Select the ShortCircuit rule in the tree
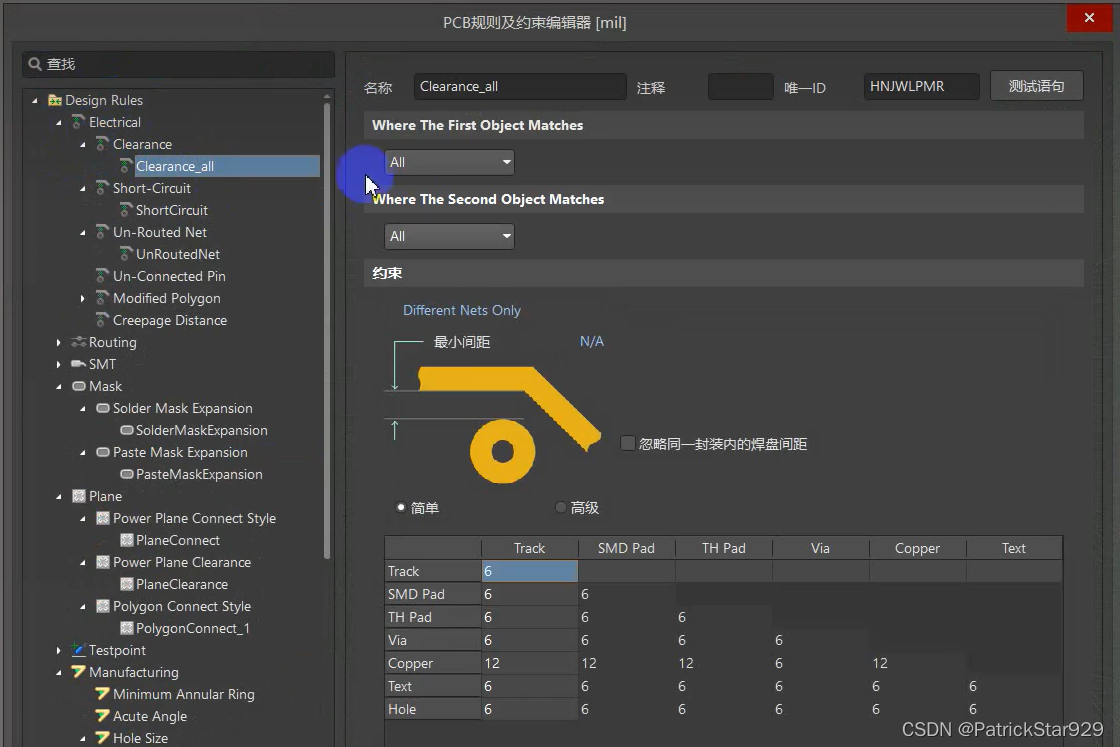Image resolution: width=1120 pixels, height=747 pixels. [171, 210]
